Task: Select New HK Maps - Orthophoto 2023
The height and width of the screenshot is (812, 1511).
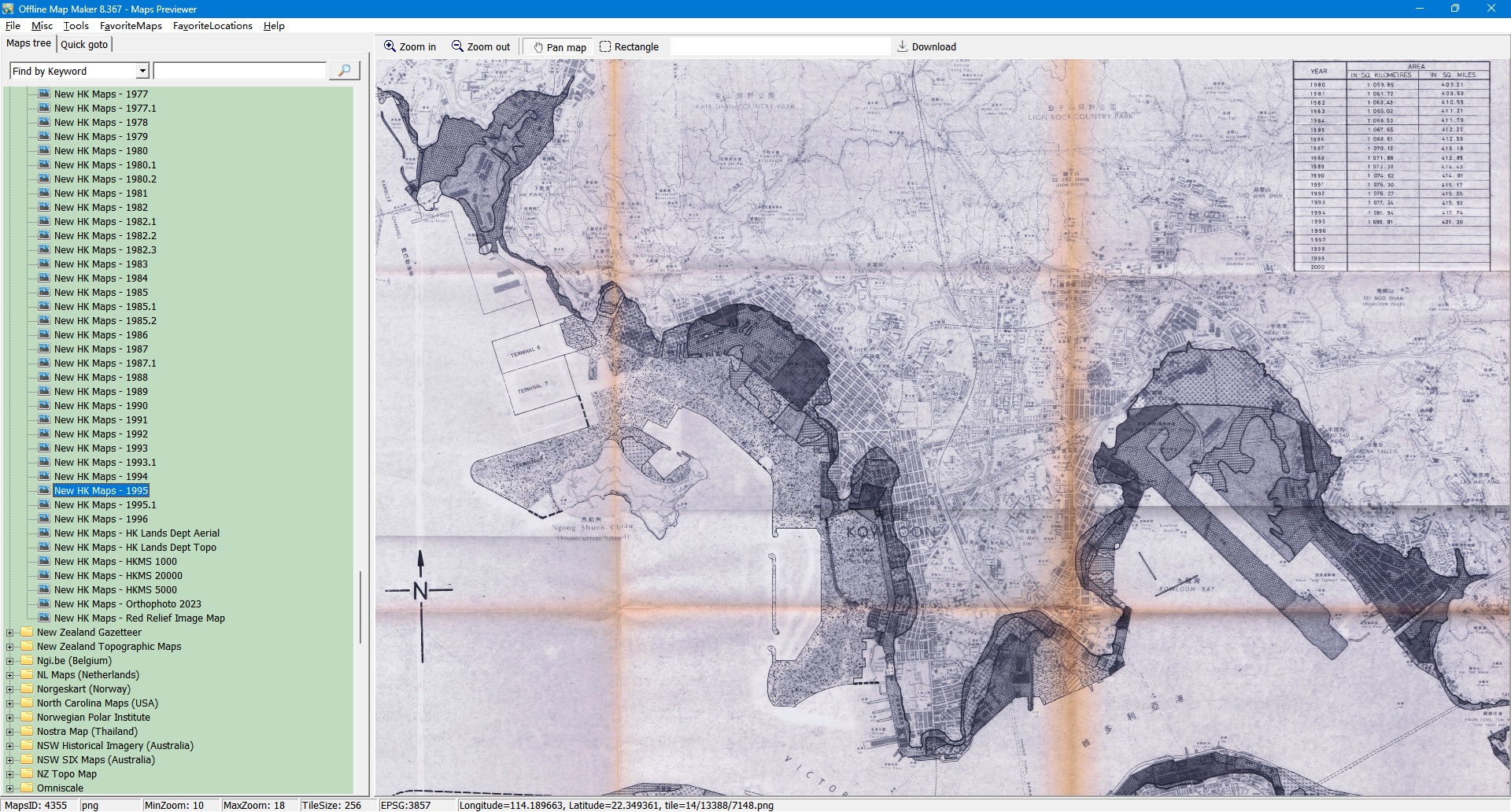Action: (x=127, y=604)
